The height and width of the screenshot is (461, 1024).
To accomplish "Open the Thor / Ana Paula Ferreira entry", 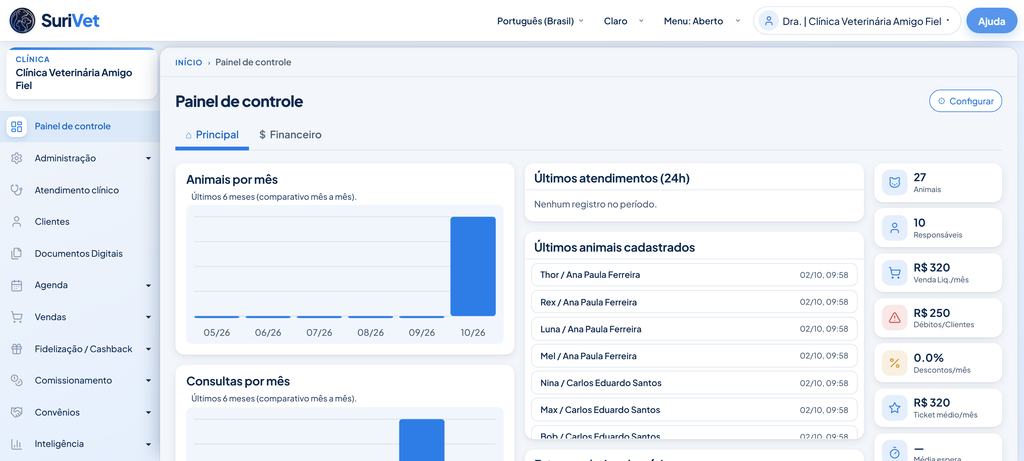I will [694, 275].
